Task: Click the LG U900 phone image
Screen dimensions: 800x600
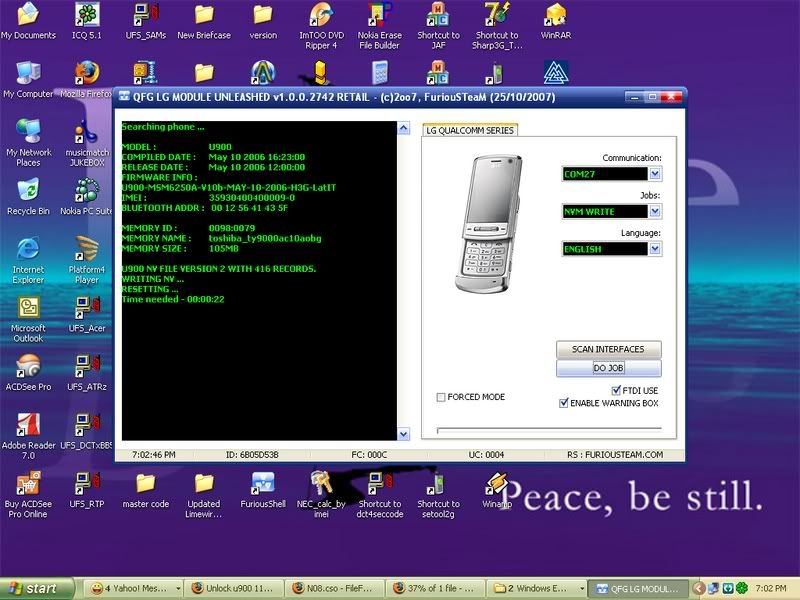Action: point(489,223)
